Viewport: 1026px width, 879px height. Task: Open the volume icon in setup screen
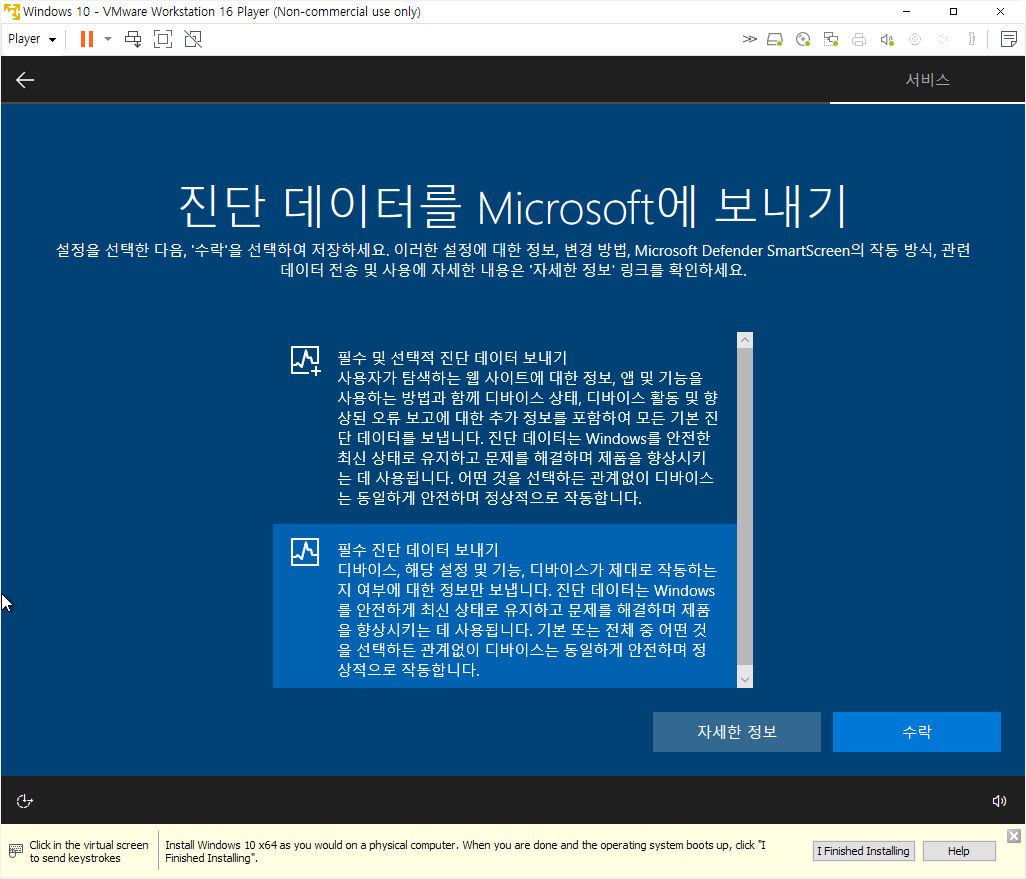[999, 801]
